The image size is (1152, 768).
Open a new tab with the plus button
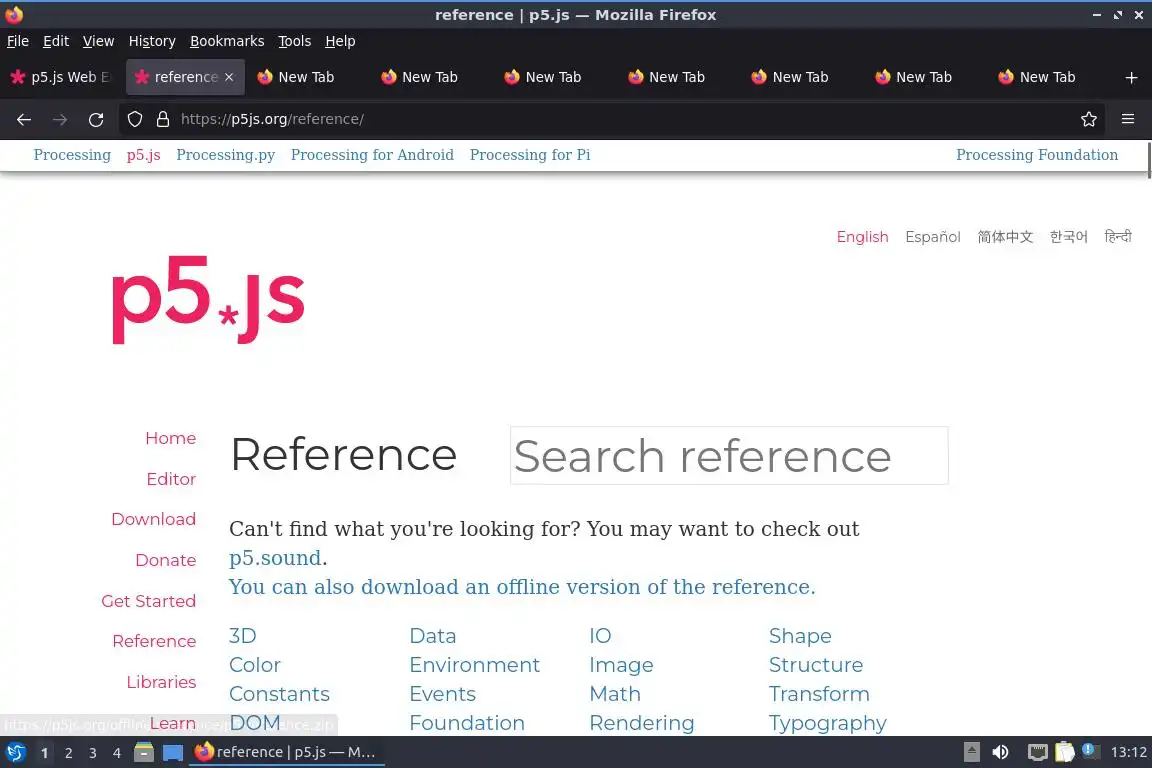[x=1131, y=77]
